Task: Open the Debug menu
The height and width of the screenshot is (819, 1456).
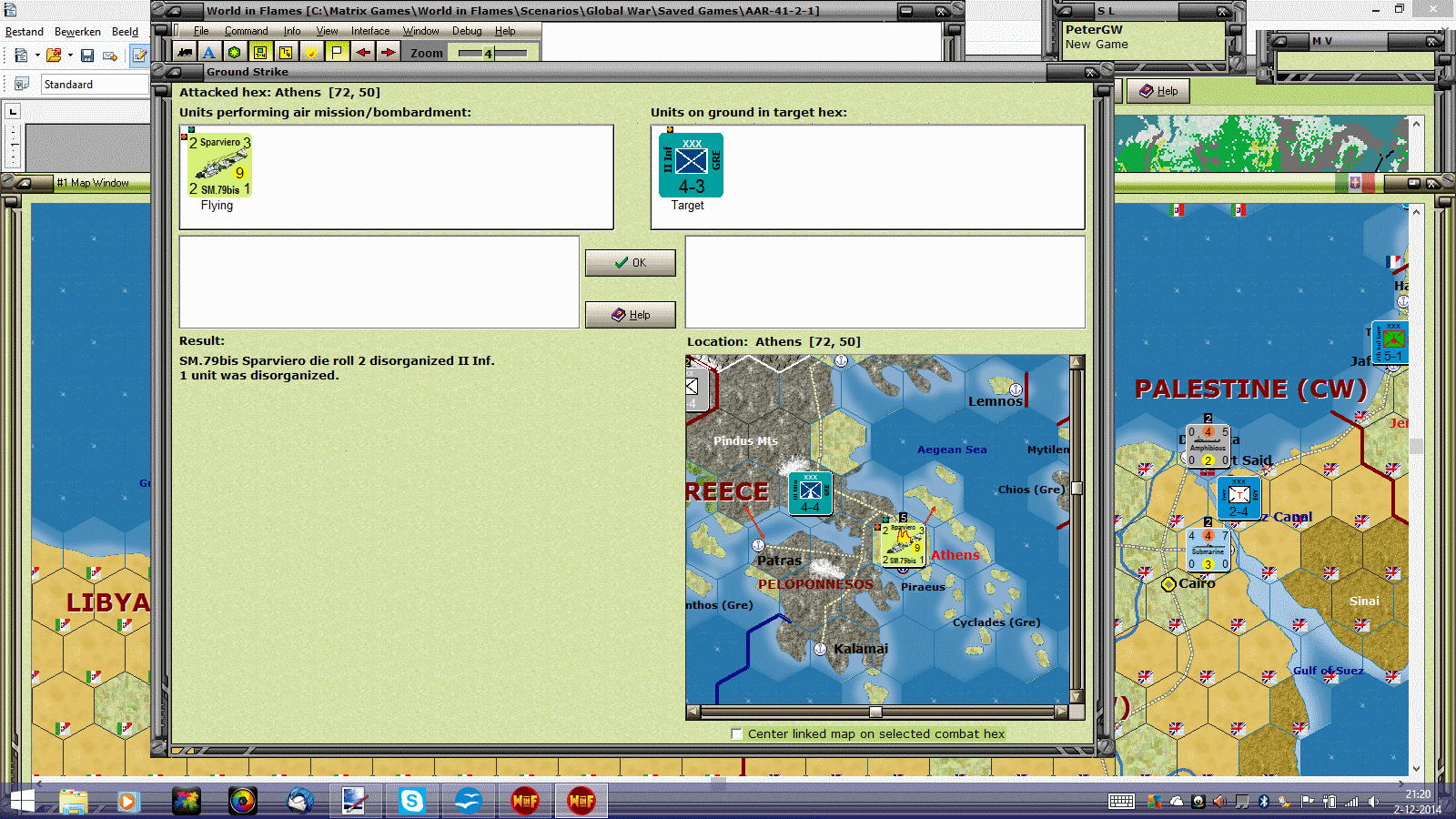Action: (x=467, y=31)
